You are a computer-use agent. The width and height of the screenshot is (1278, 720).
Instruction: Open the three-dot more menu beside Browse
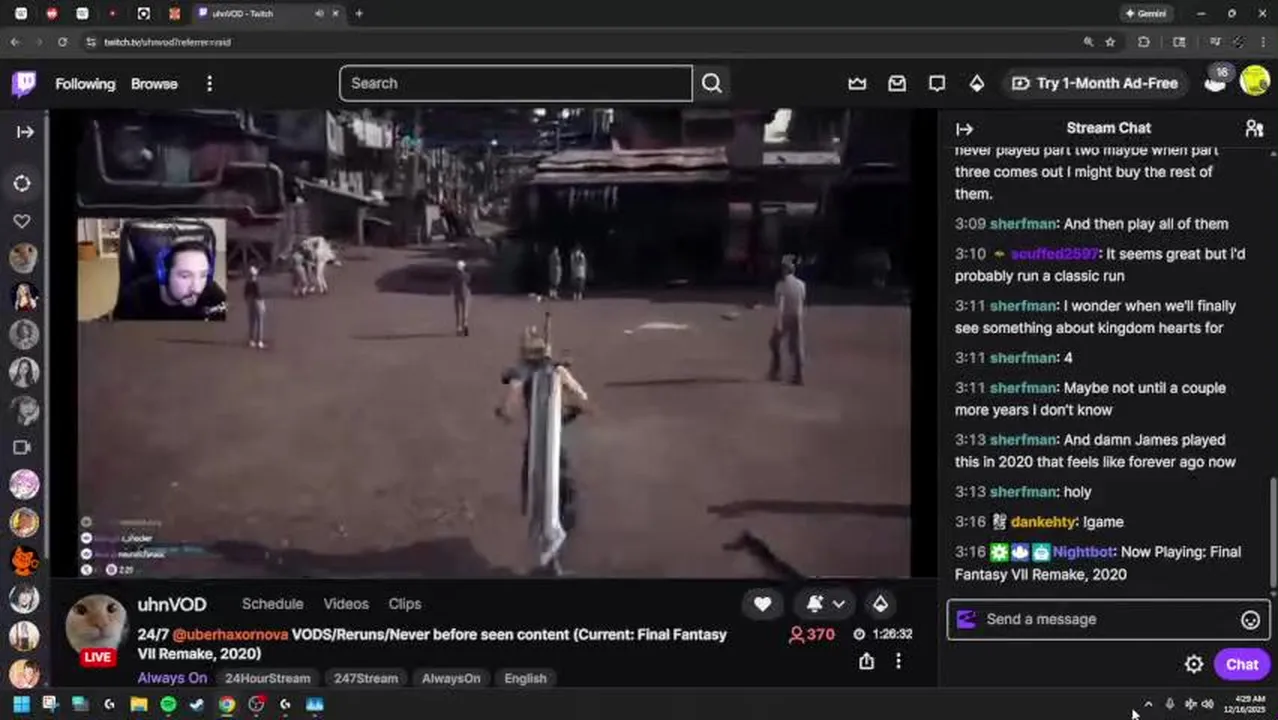[209, 84]
